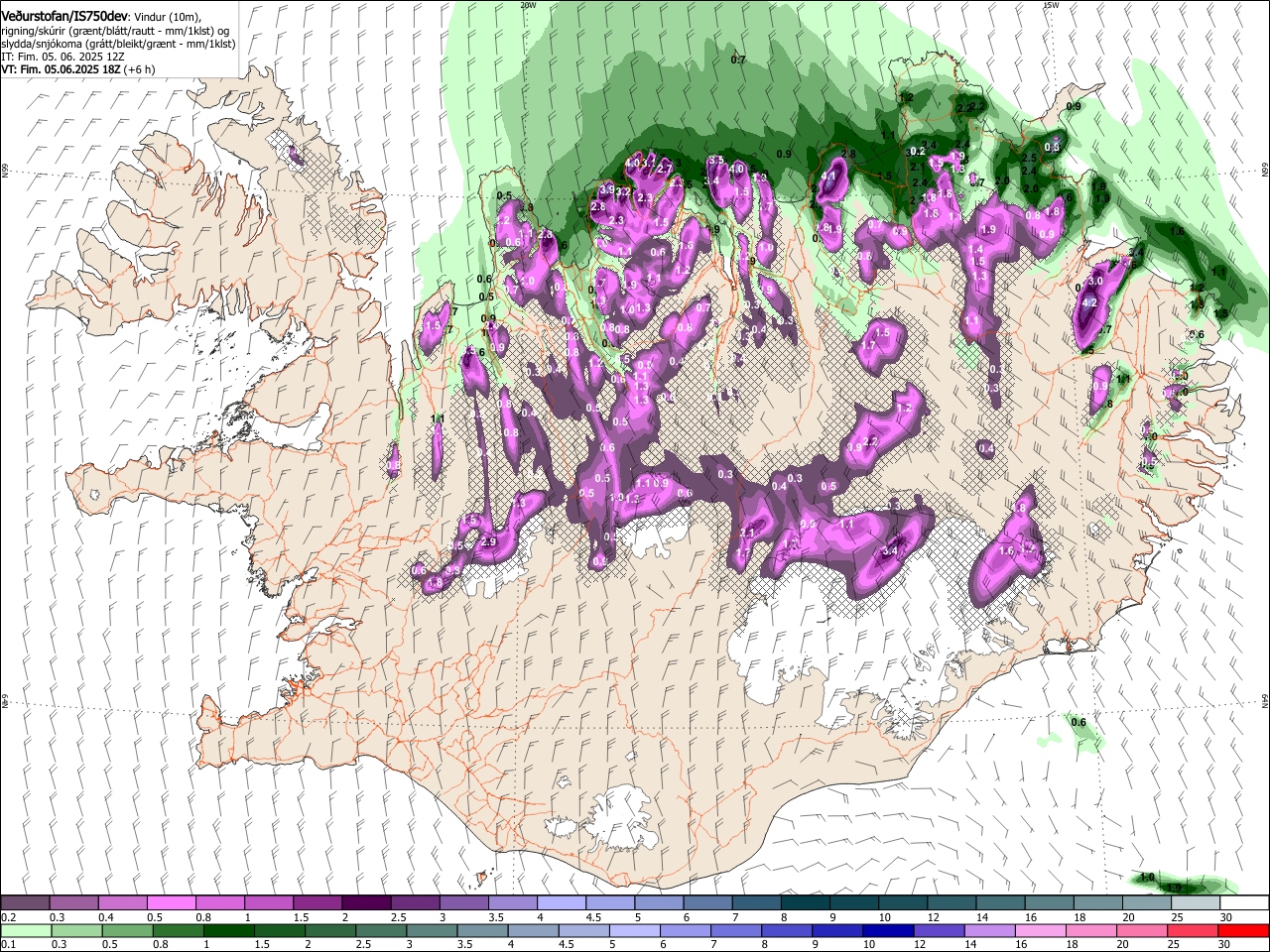Select the '30' label on the snow scale
This screenshot has height=952, width=1270.
point(1225,917)
